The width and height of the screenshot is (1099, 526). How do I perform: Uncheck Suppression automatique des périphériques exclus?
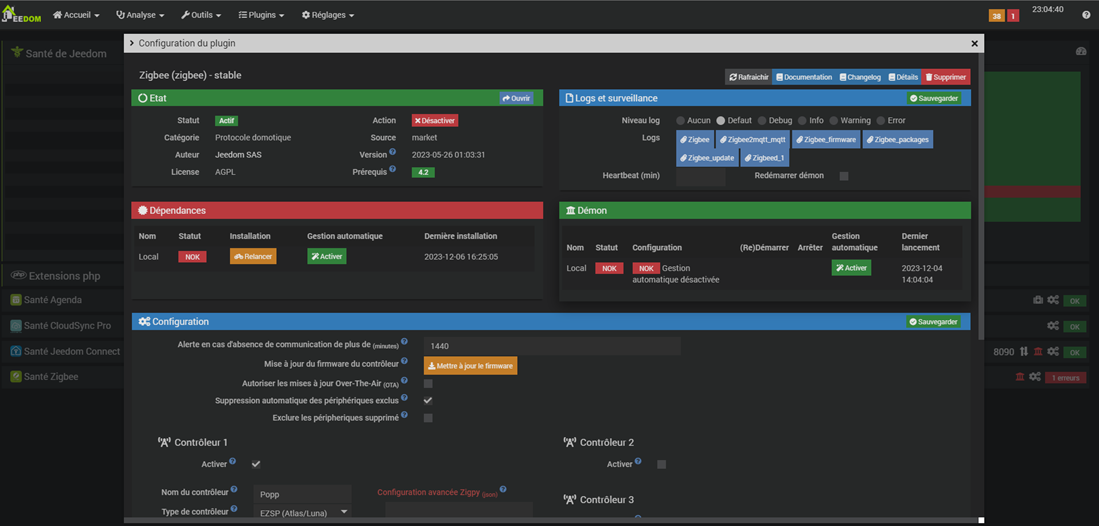428,400
